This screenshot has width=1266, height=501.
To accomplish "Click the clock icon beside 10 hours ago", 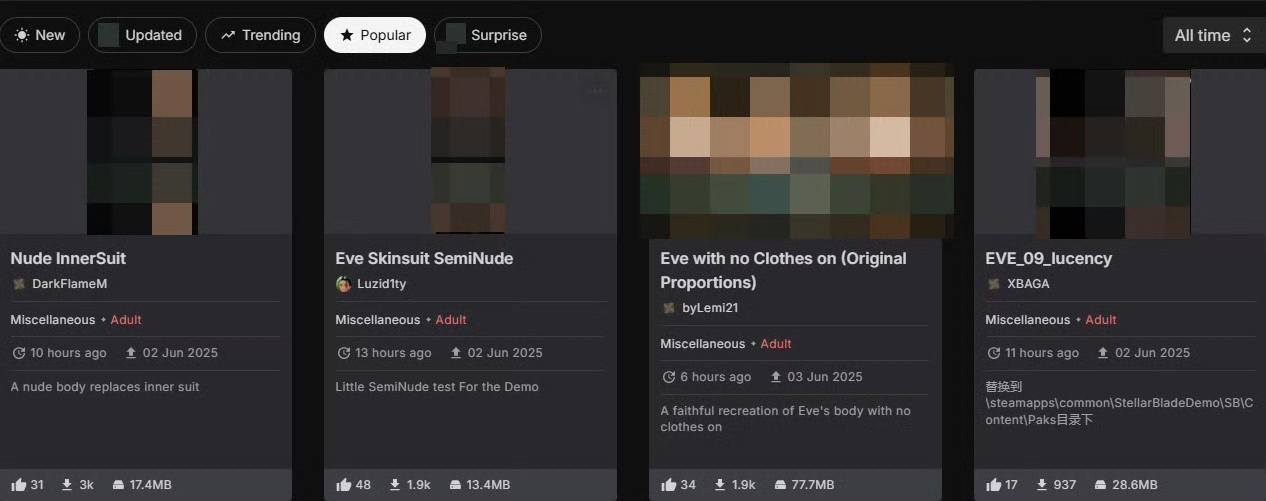I will pos(18,353).
